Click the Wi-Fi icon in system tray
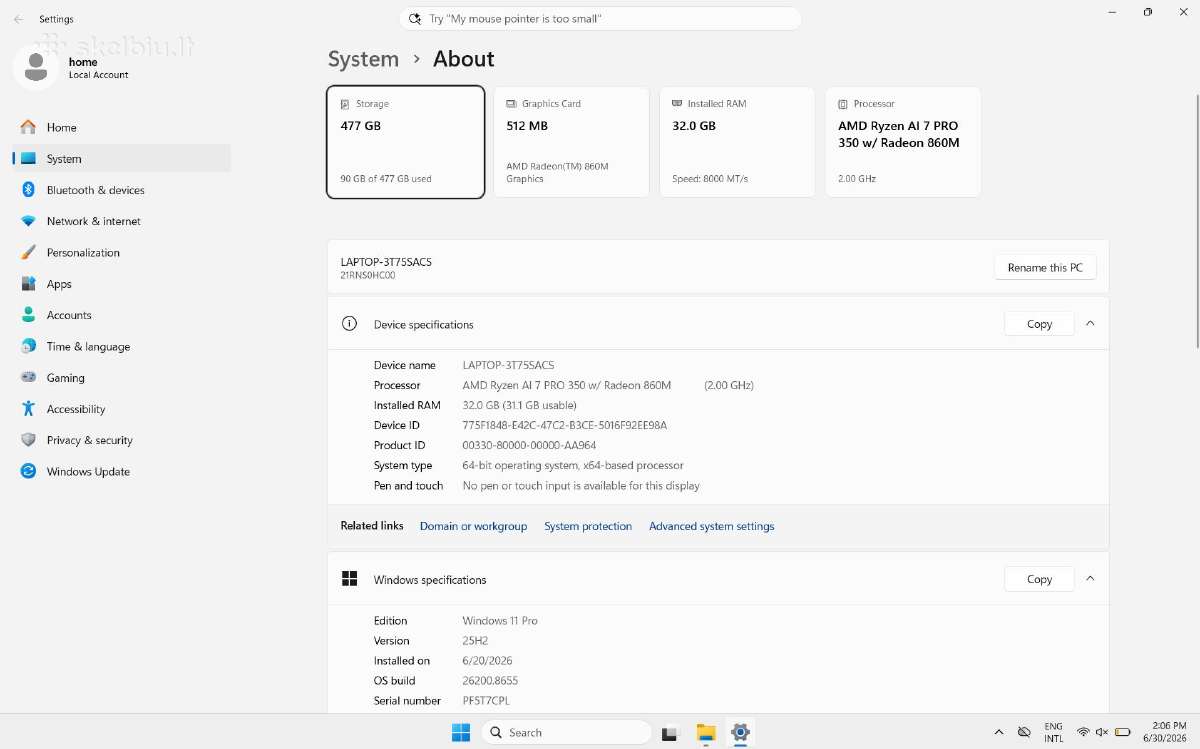Image resolution: width=1200 pixels, height=749 pixels. pos(1083,732)
